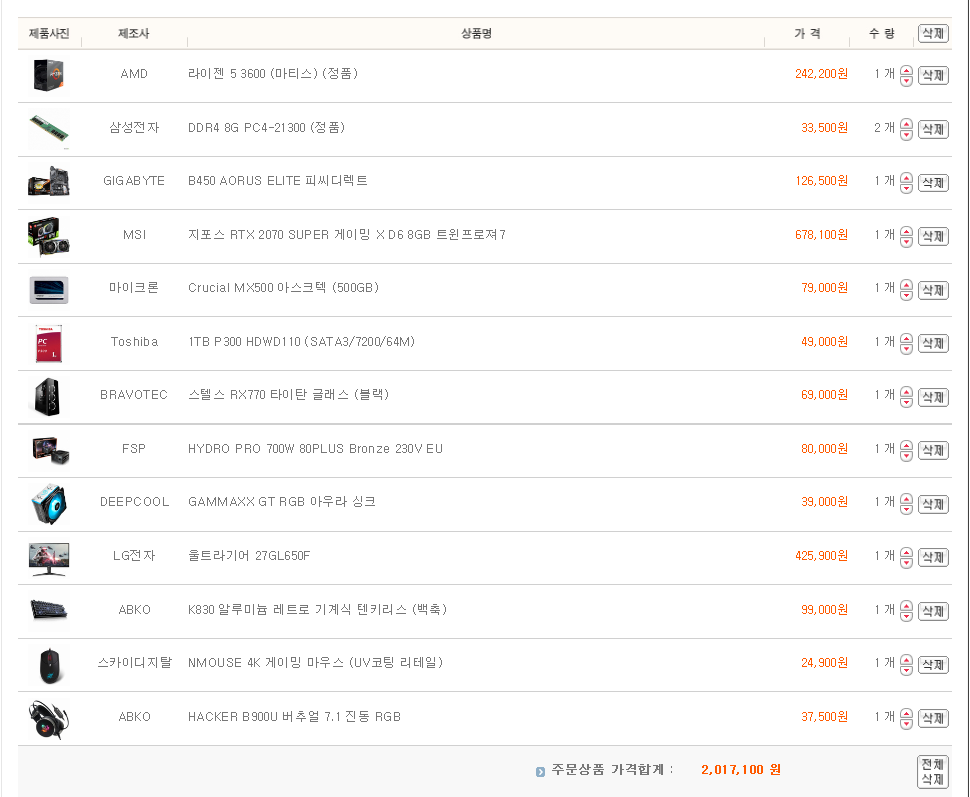
Task: Click product name HYDRO PRO 700W 80PLUS Bronze
Action: click(x=315, y=449)
